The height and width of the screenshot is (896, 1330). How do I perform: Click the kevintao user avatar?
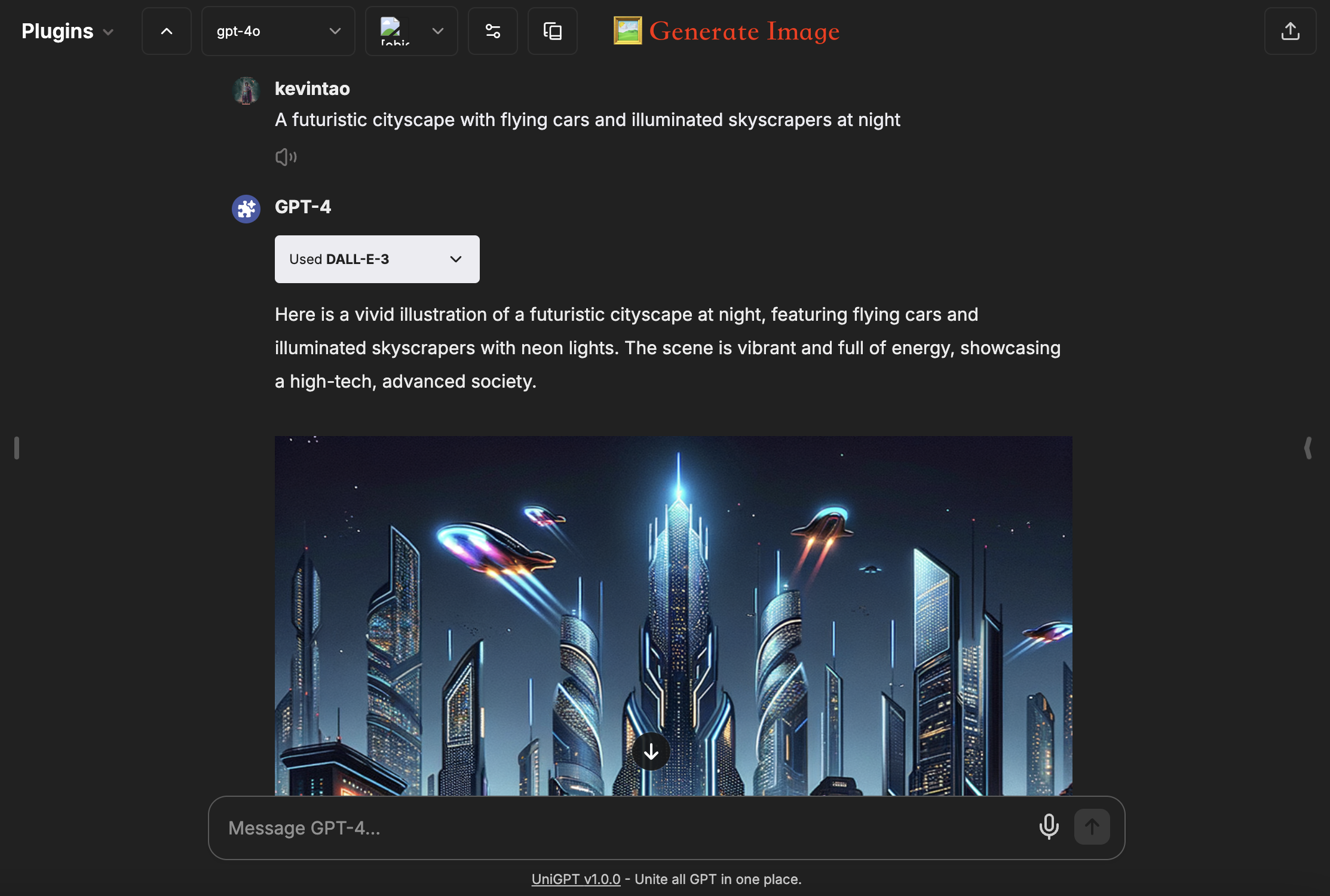point(246,91)
